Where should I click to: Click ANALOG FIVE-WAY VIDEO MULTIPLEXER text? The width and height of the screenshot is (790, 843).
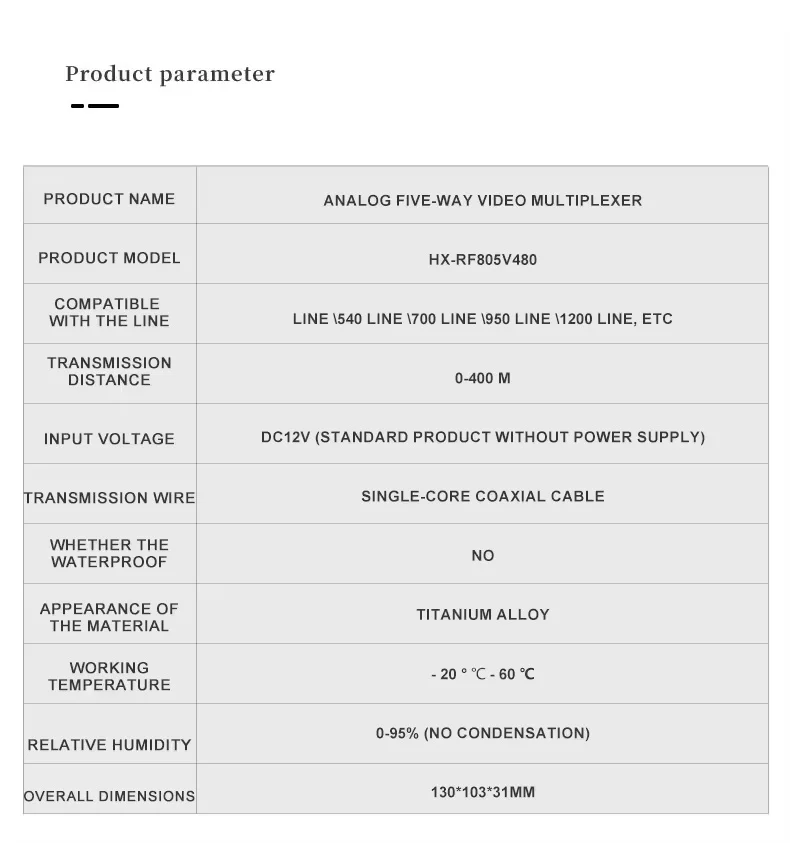click(x=482, y=200)
